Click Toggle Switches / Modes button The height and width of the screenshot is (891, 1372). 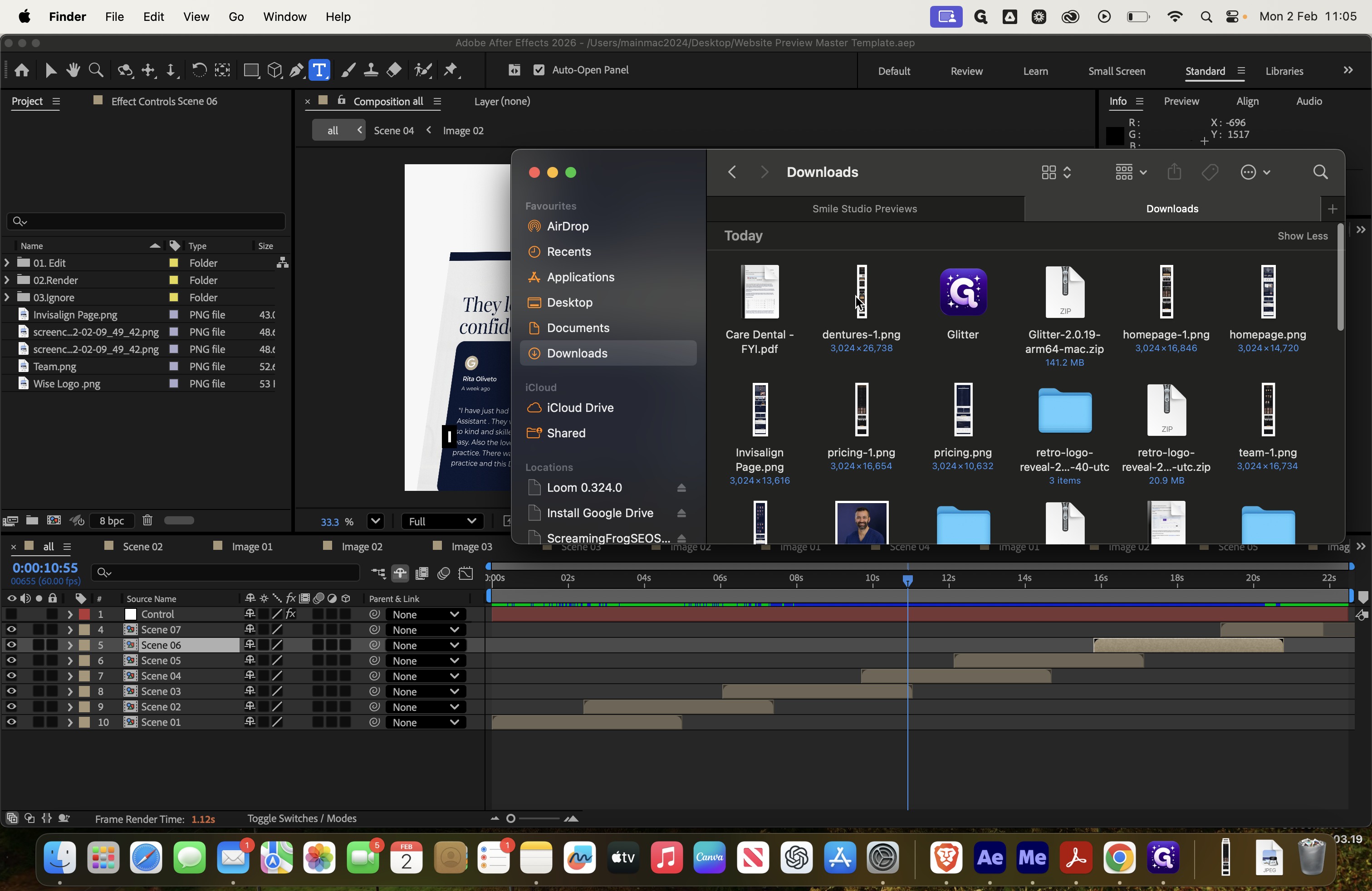click(302, 818)
